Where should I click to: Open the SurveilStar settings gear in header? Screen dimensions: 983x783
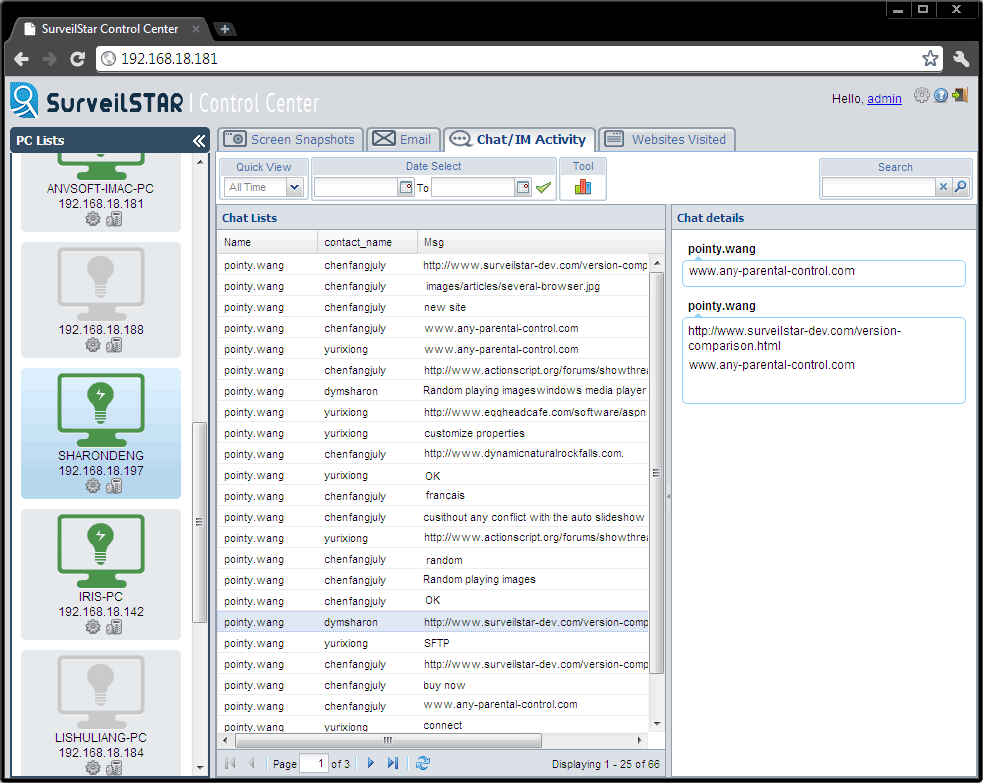coord(922,95)
